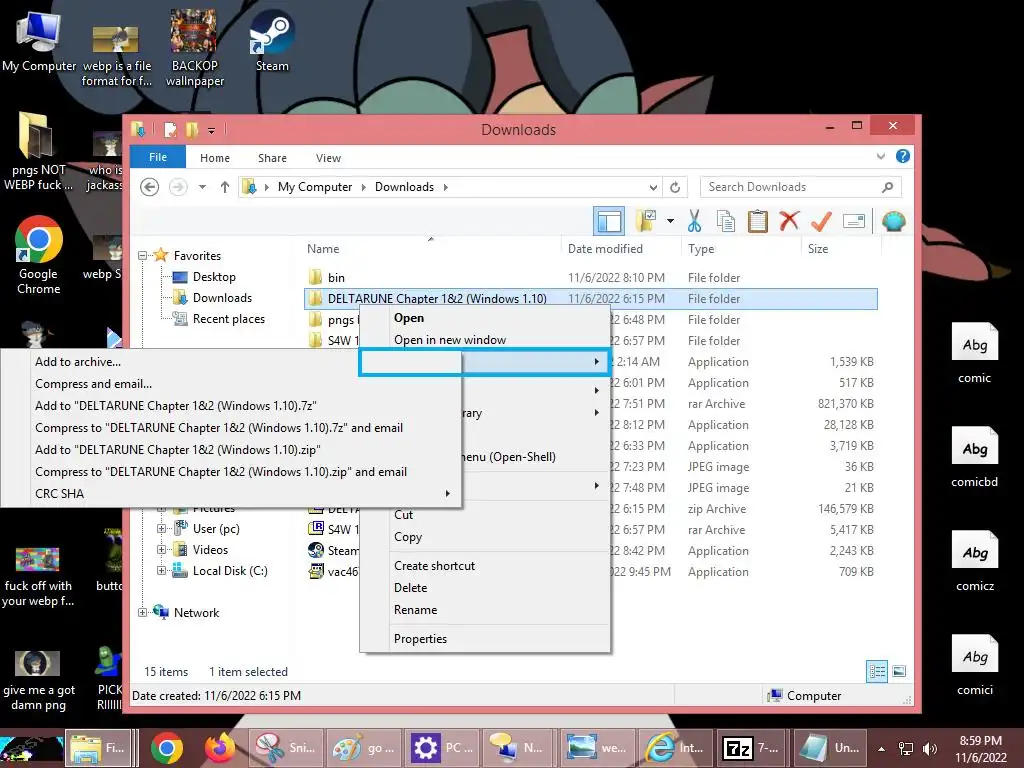Open Folder Options from the toolbar

click(x=646, y=221)
